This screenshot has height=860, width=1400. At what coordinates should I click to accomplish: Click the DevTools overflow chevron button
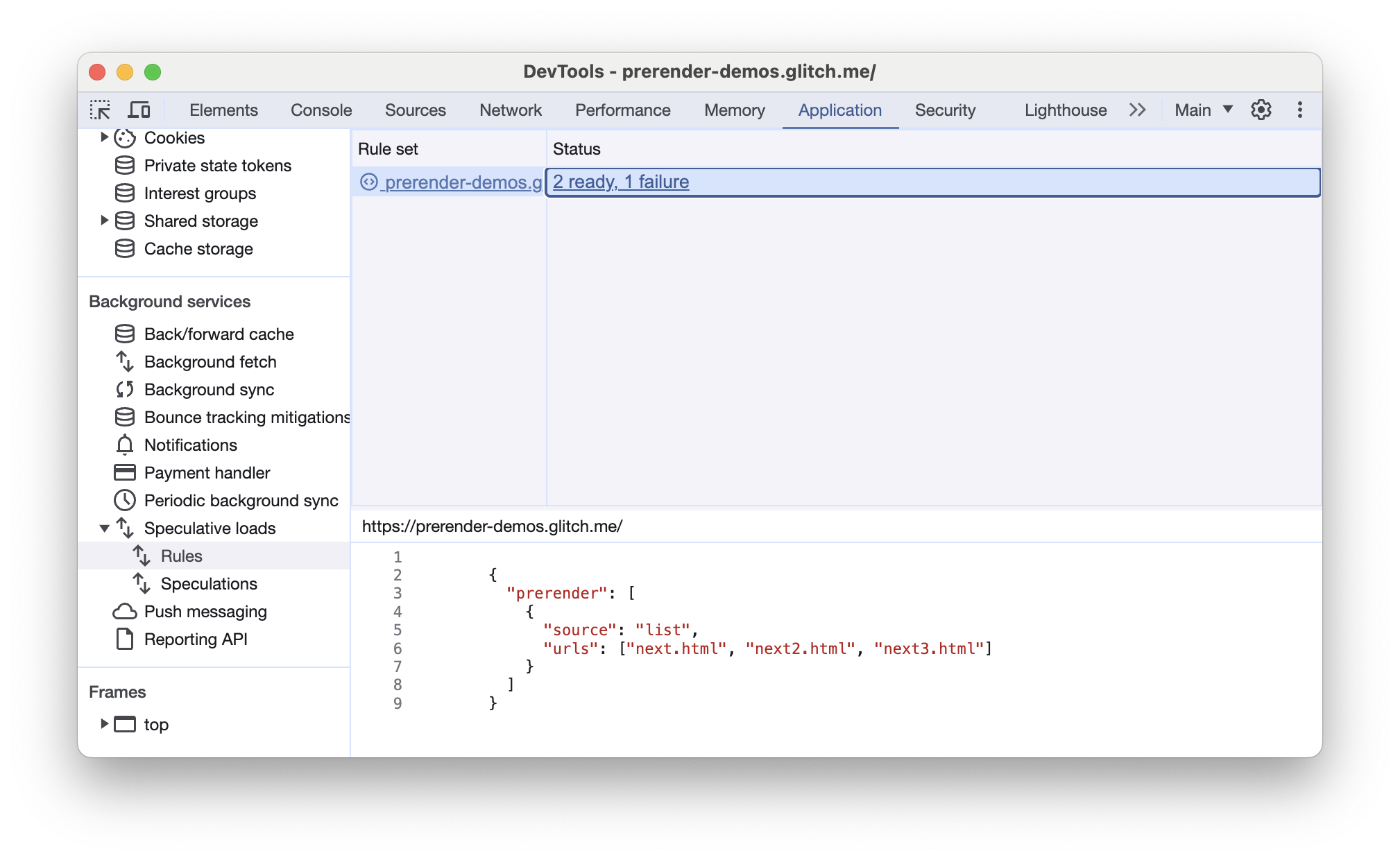1136,110
